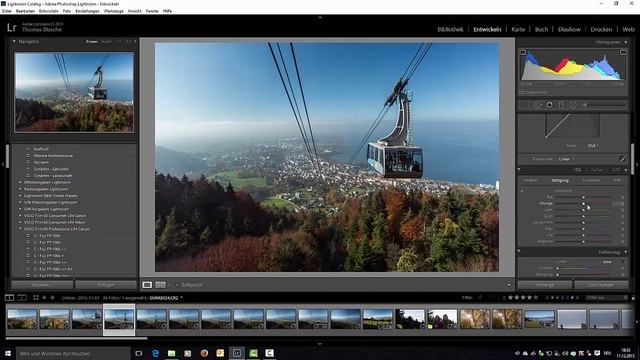The image size is (640, 360).
Task: Click the Orange saturation slider handle
Action: tap(583, 203)
